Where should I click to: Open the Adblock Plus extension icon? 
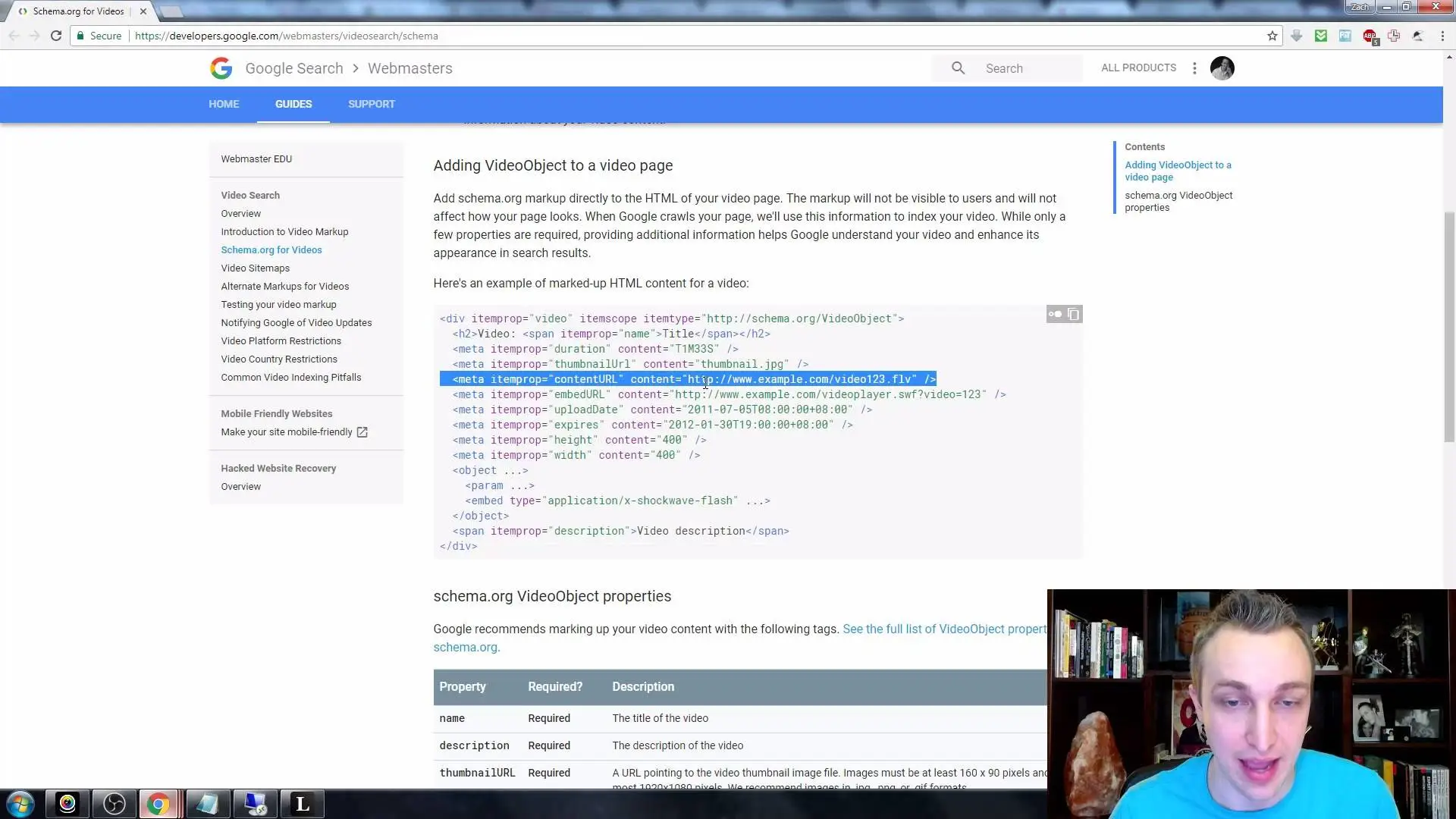pyautogui.click(x=1370, y=36)
